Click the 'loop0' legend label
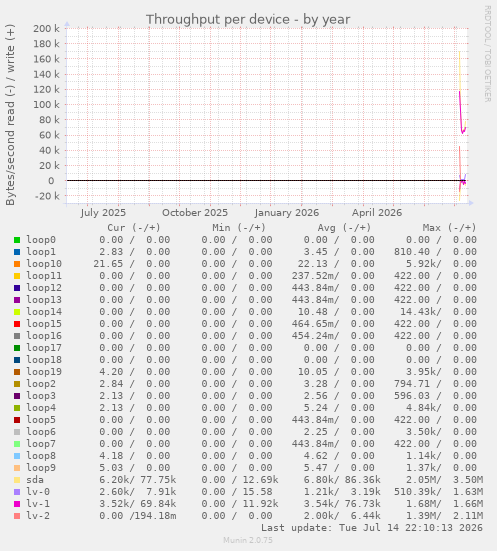 coord(41,240)
